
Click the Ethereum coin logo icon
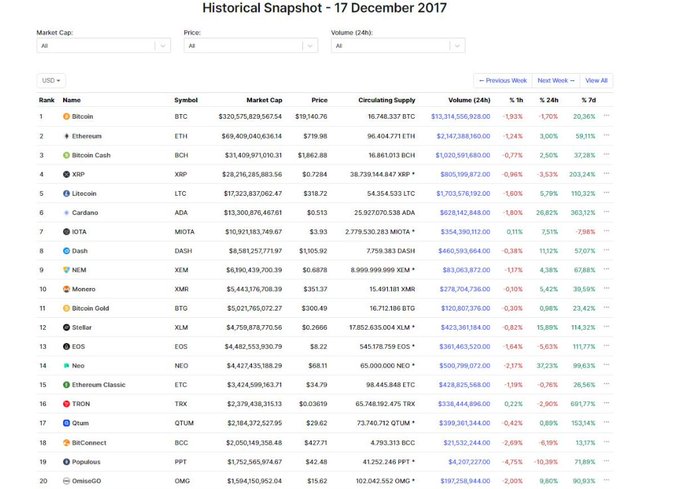[66, 136]
